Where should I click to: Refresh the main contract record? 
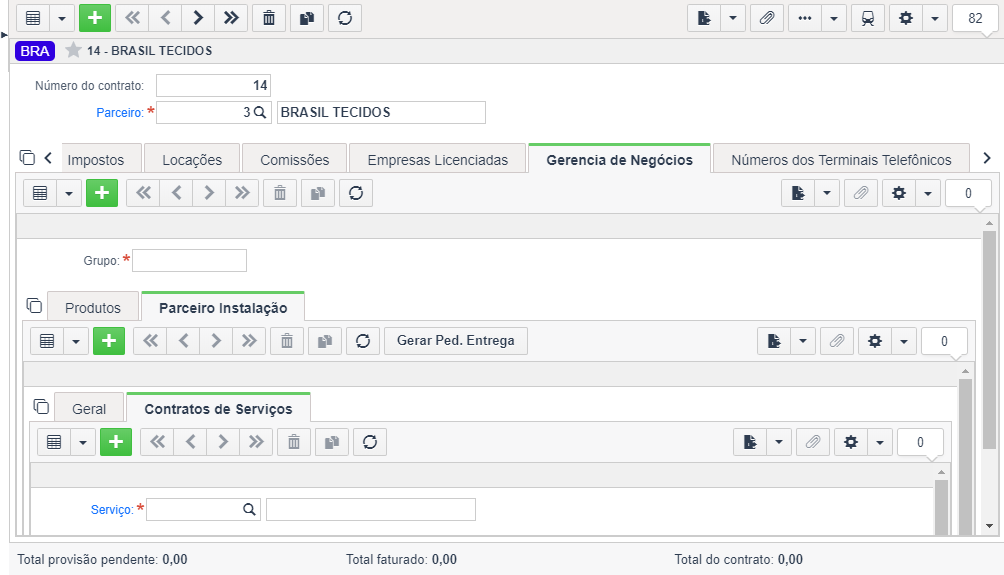tap(345, 18)
